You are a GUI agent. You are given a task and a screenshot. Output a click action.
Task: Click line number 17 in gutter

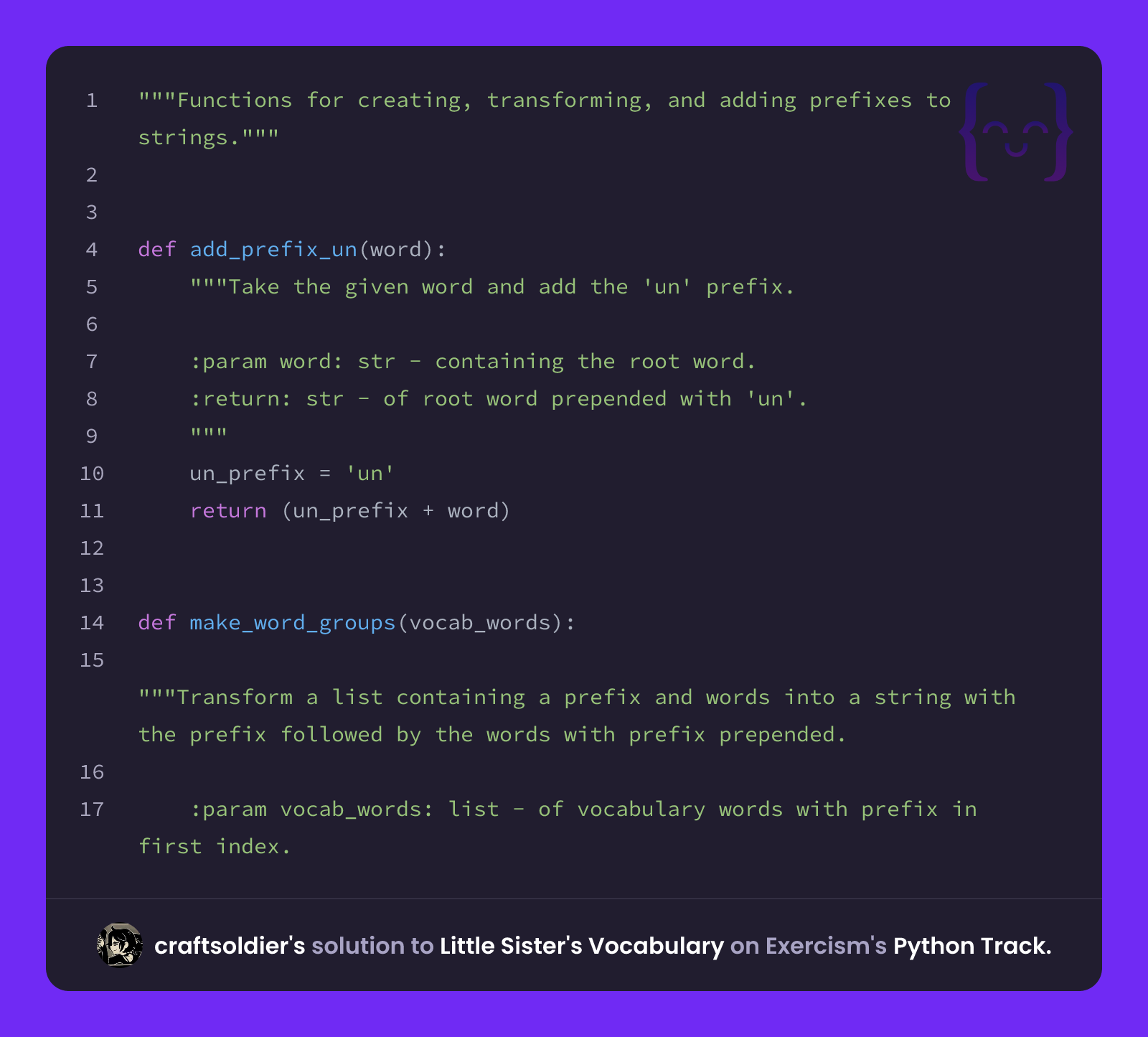[x=92, y=809]
